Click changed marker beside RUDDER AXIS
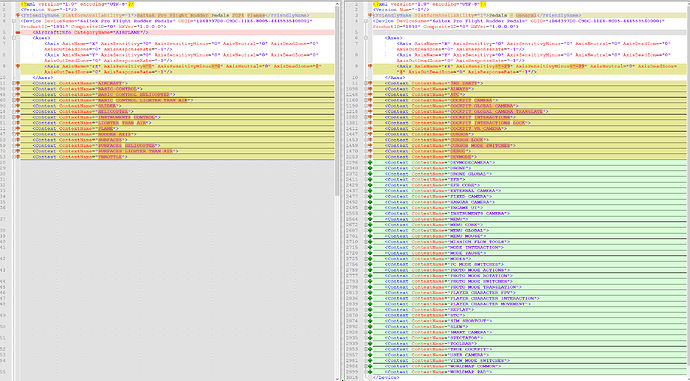This screenshot has height=381, width=690. pyautogui.click(x=18, y=134)
